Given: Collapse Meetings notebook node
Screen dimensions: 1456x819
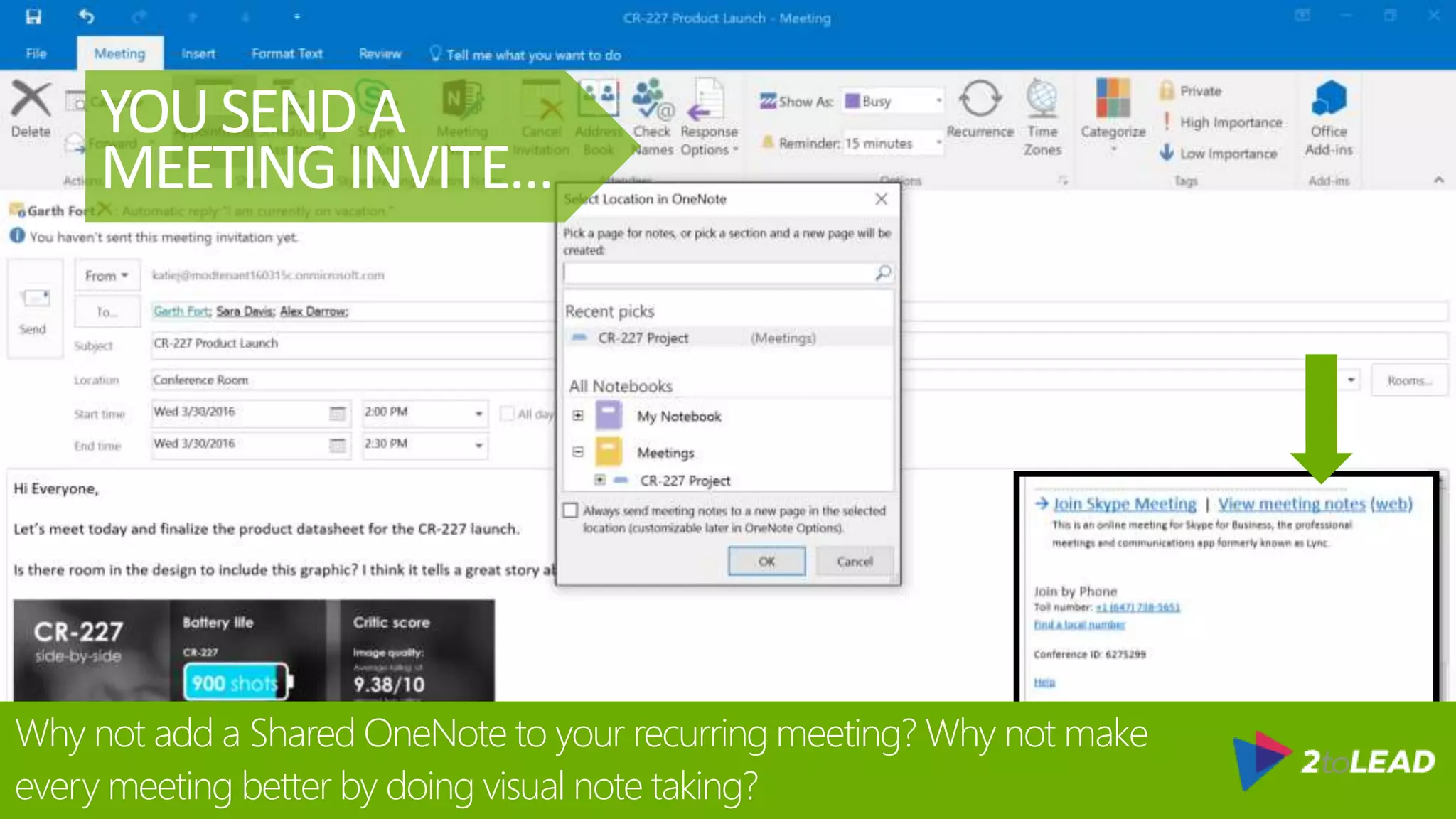Looking at the screenshot, I should coord(578,451).
